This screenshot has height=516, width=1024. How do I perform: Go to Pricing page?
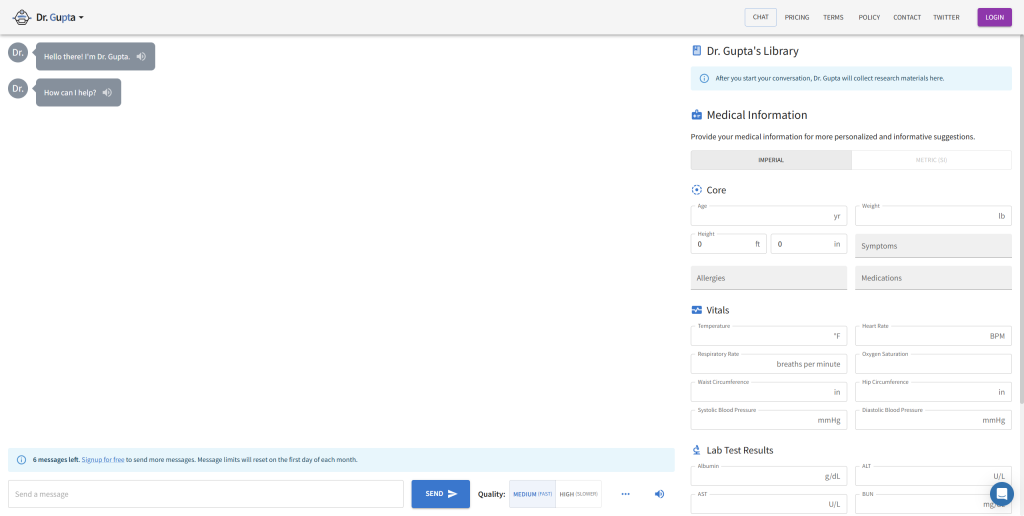pyautogui.click(x=797, y=18)
